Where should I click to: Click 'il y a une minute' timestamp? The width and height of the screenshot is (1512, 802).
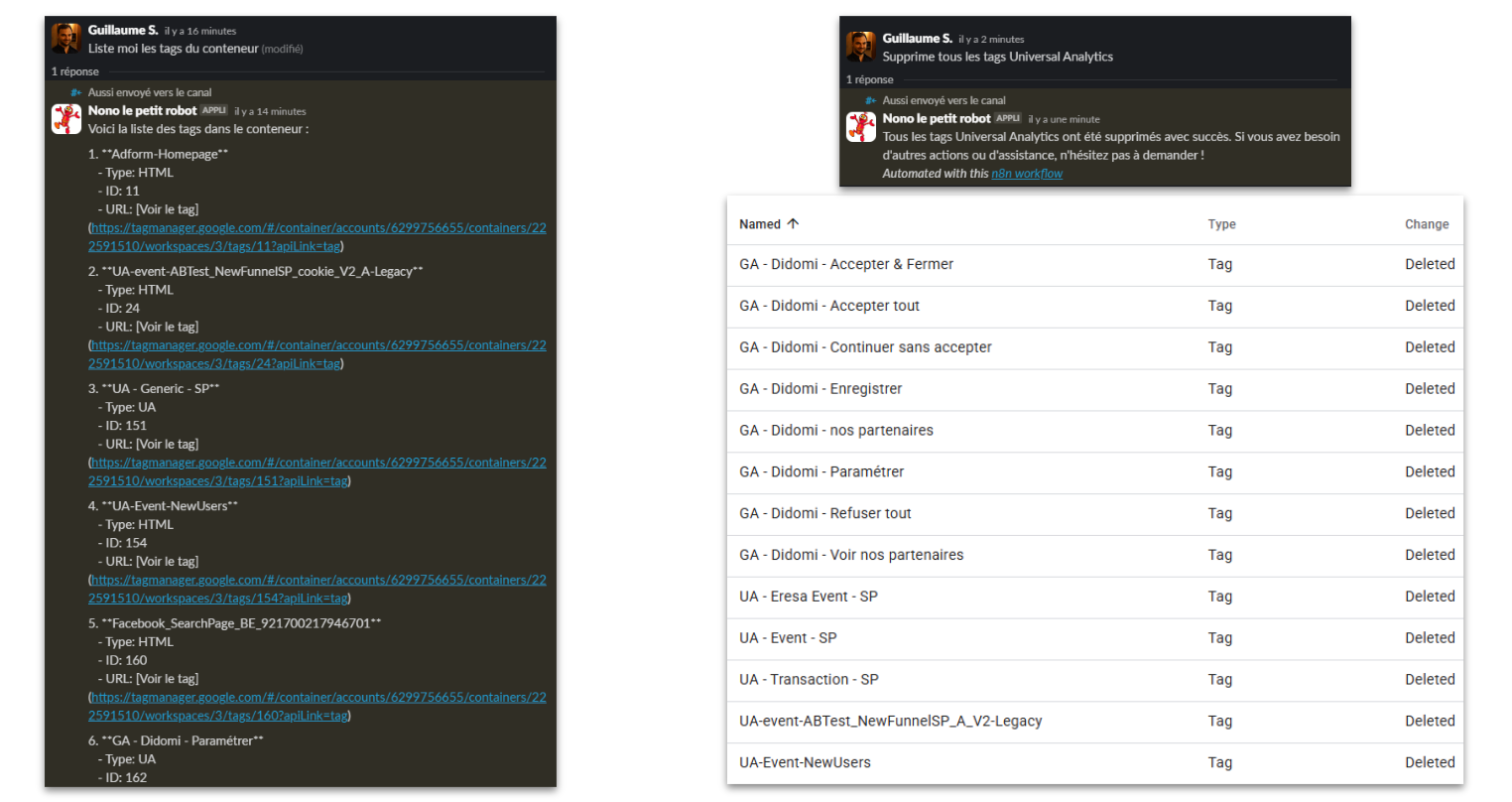coord(1064,119)
